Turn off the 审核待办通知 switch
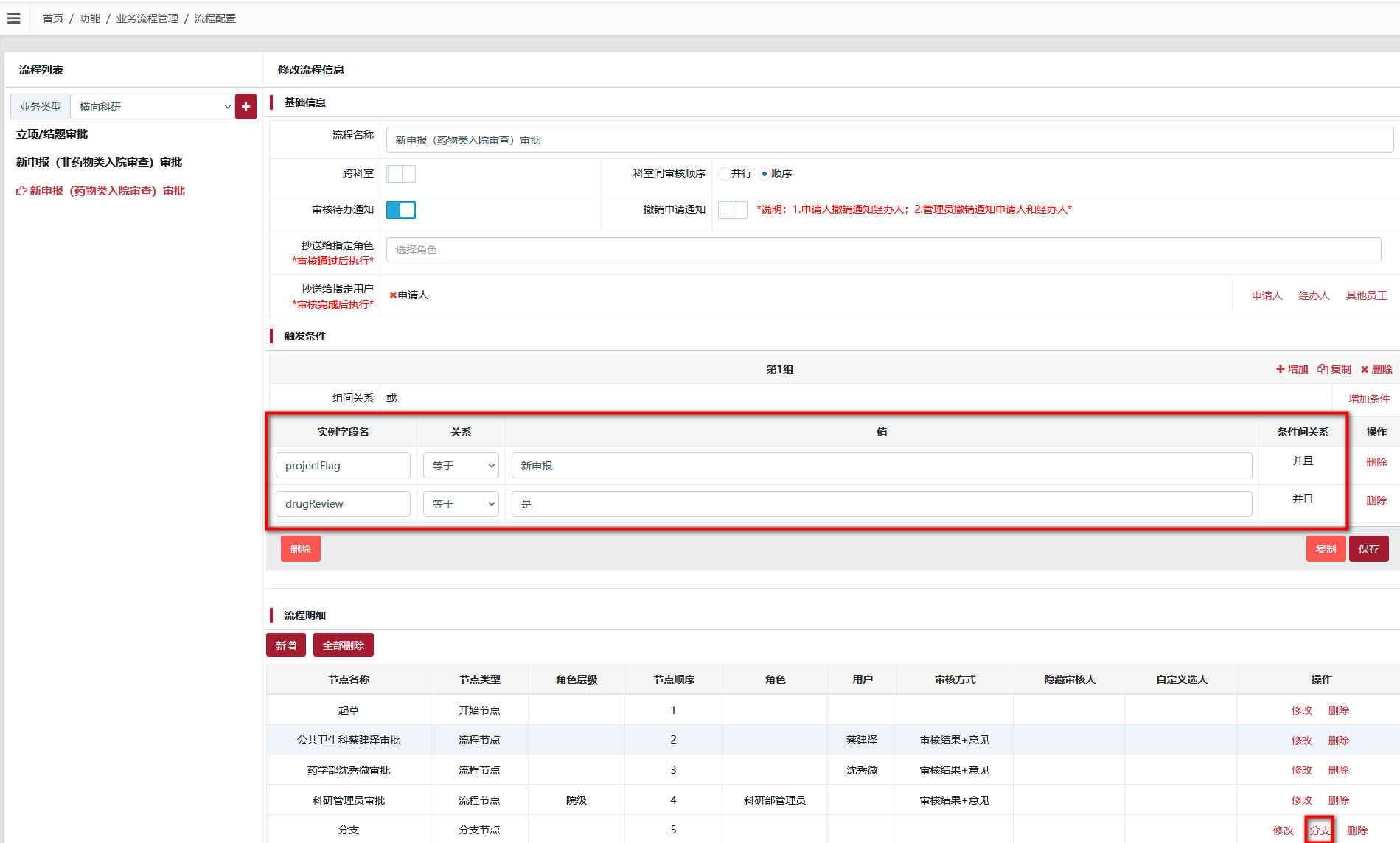 (x=401, y=210)
